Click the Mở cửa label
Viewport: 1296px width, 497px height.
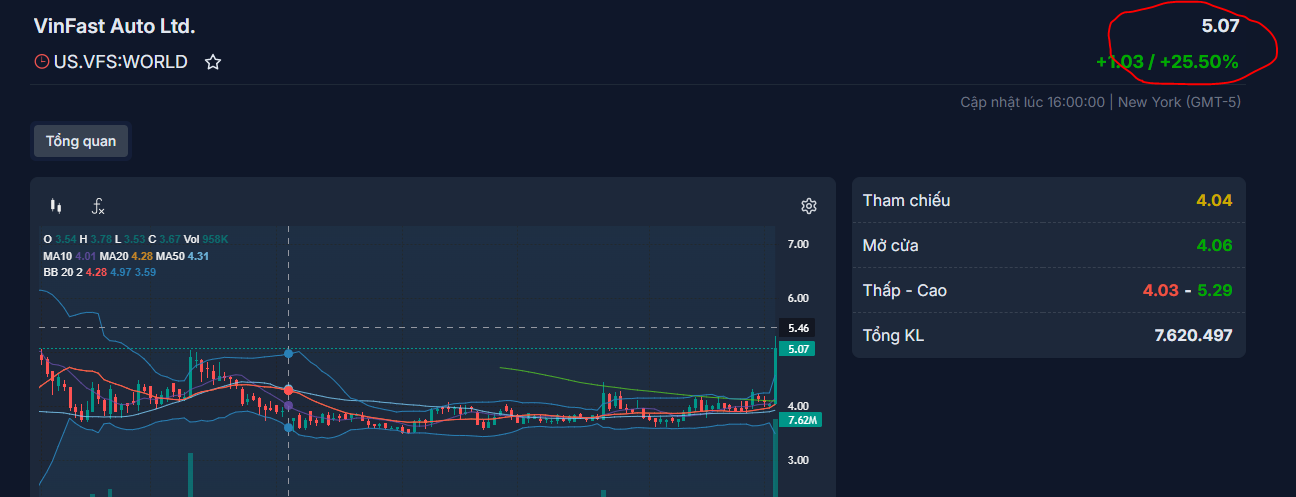[890, 245]
